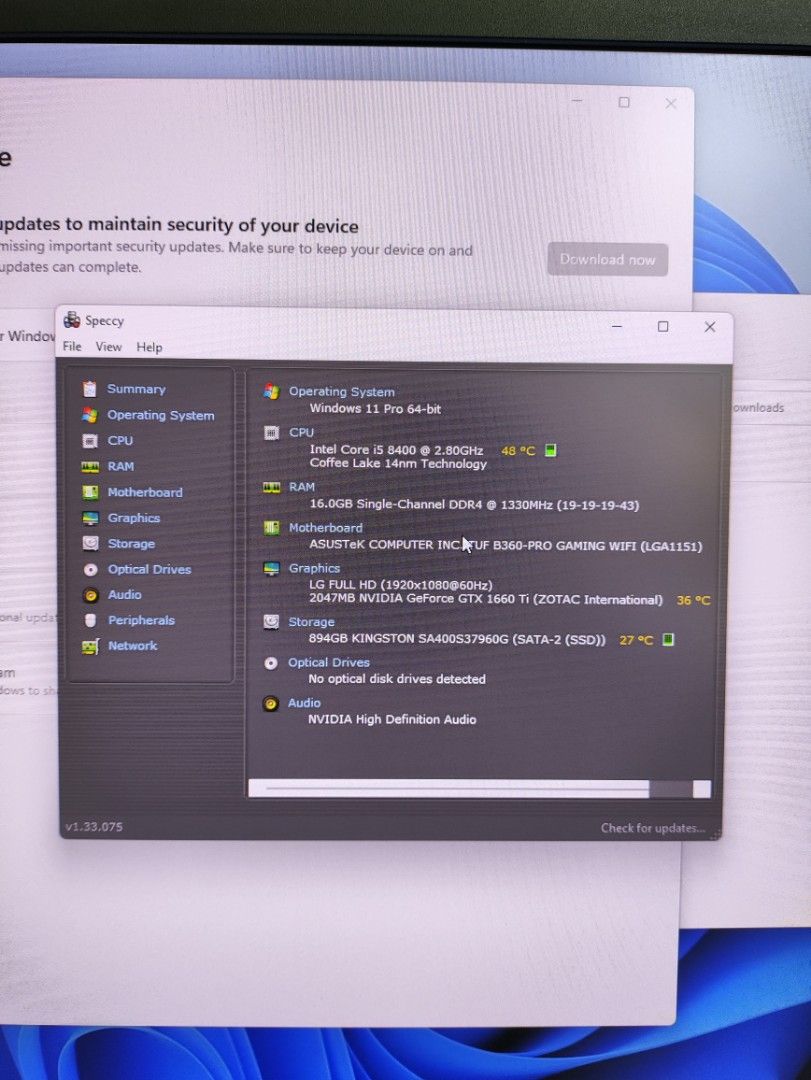The width and height of the screenshot is (811, 1080).
Task: Open the Network card icon in sidebar
Action: coord(90,646)
